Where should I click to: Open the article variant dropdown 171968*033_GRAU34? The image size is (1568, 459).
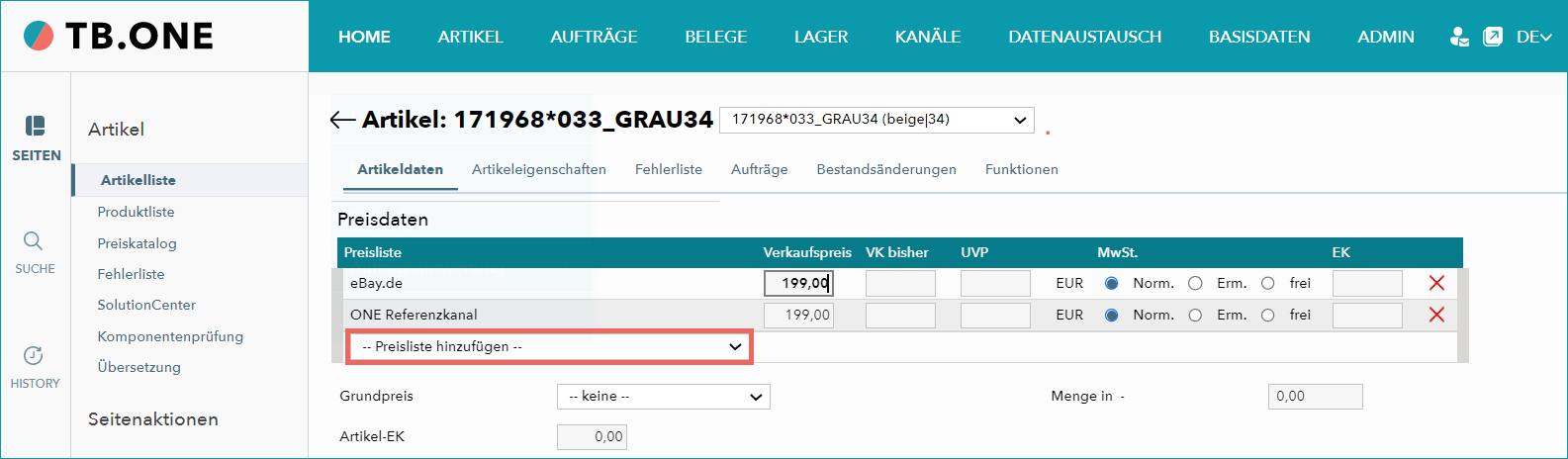pos(876,120)
